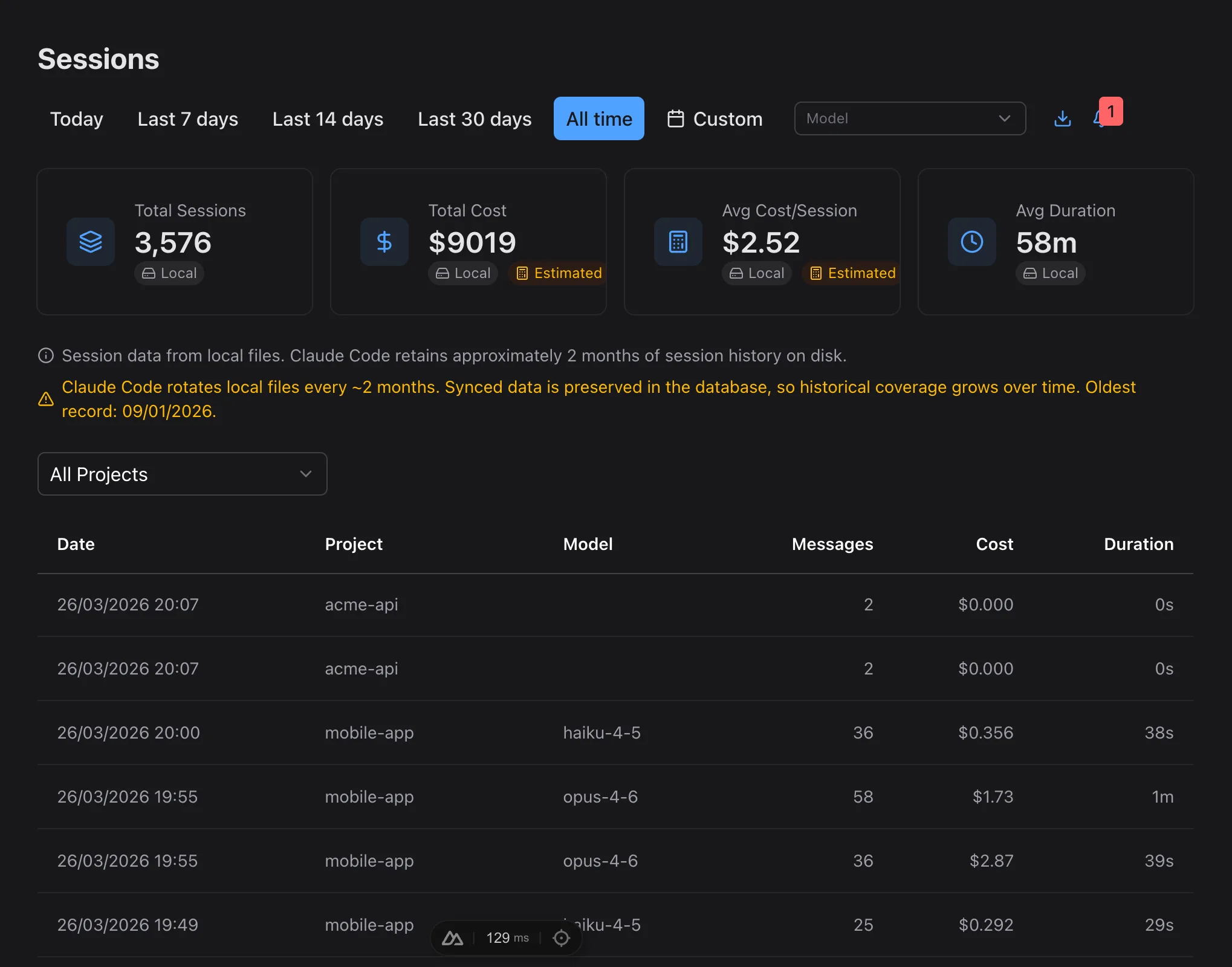Sort by the Messages column header
The width and height of the screenshot is (1232, 967).
tap(832, 544)
